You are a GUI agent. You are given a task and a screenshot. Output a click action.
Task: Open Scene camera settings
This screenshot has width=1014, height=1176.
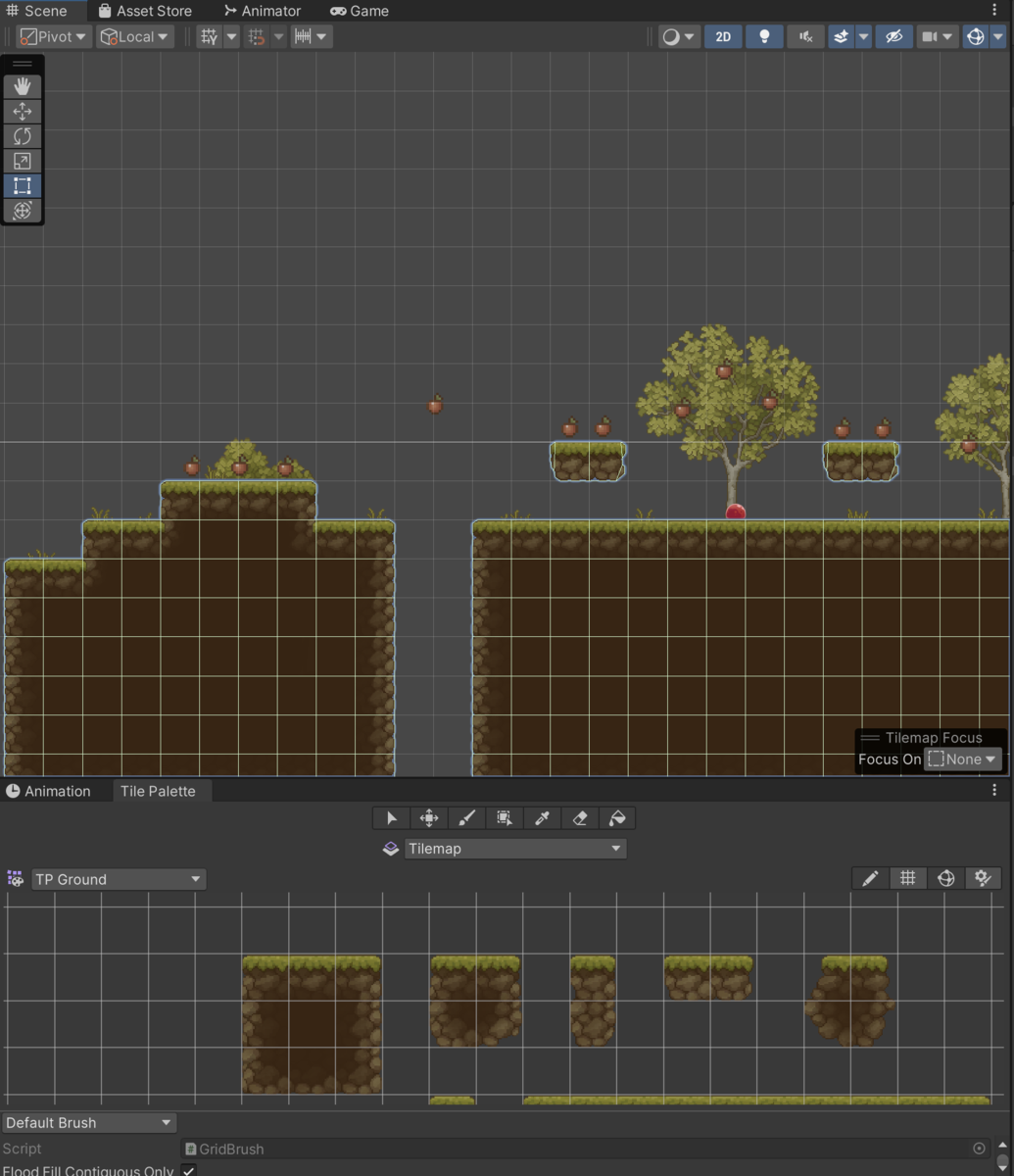[937, 37]
